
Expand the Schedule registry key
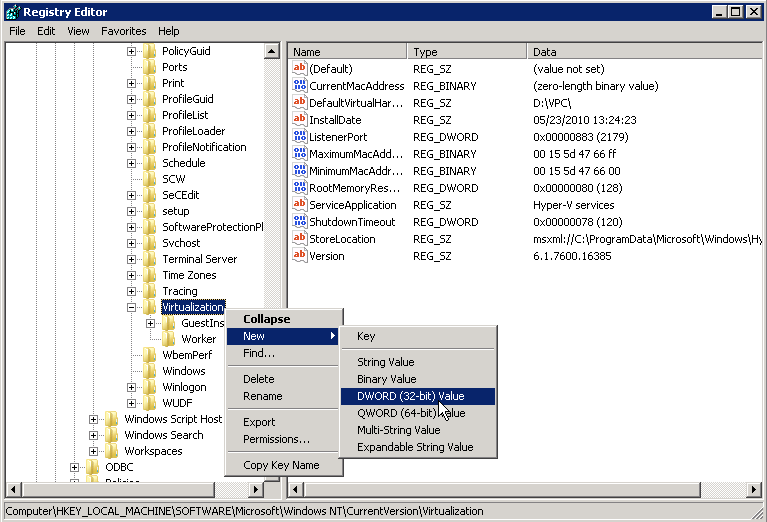click(132, 163)
